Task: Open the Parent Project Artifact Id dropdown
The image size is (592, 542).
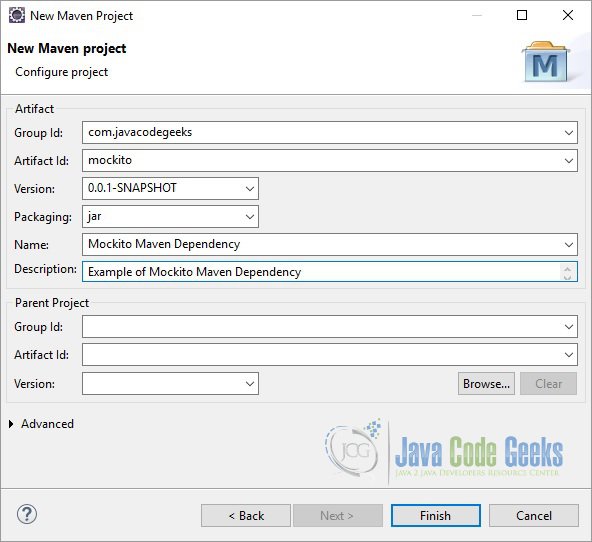Action: click(569, 354)
